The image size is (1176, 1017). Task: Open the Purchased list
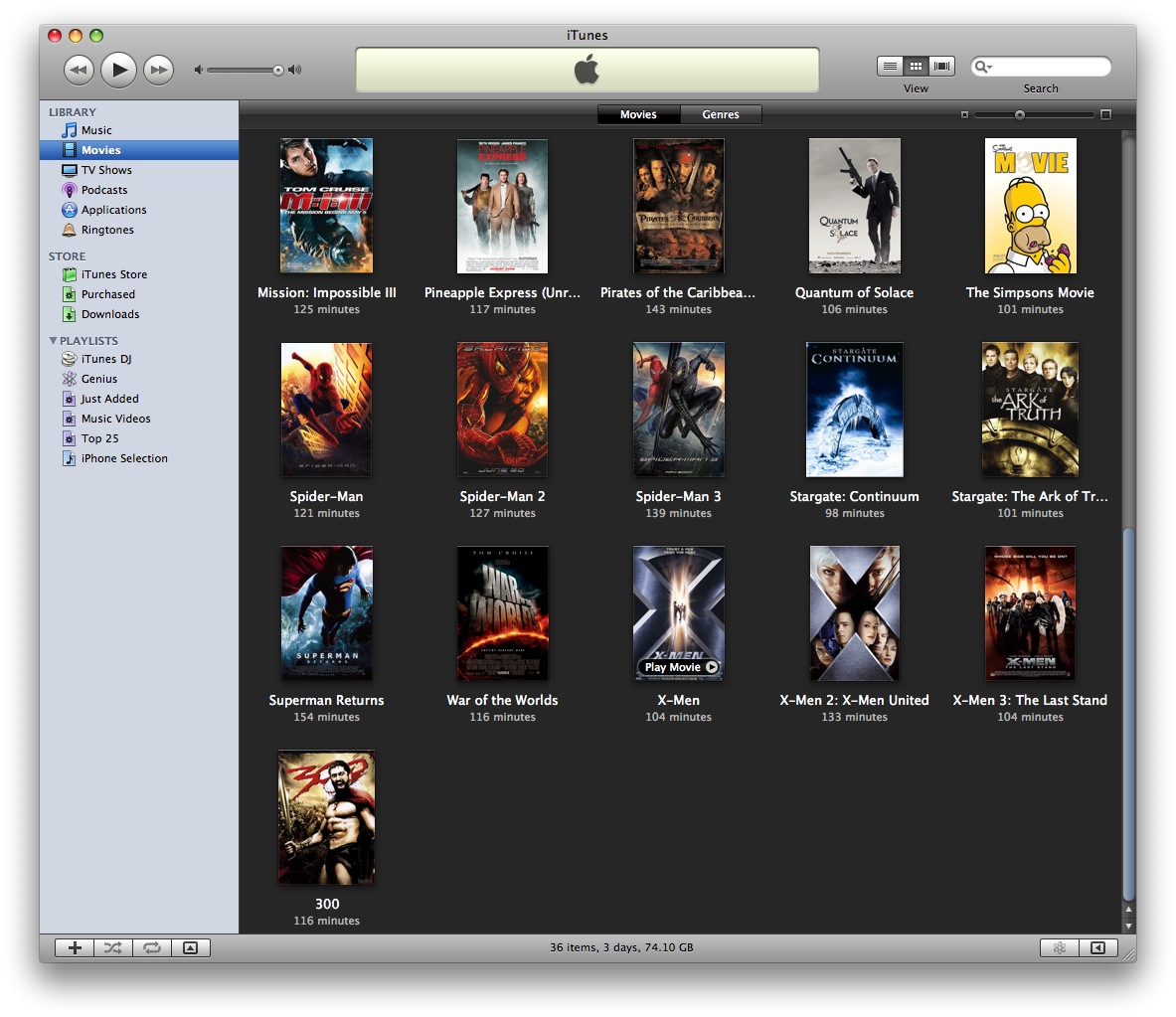[x=139, y=294]
